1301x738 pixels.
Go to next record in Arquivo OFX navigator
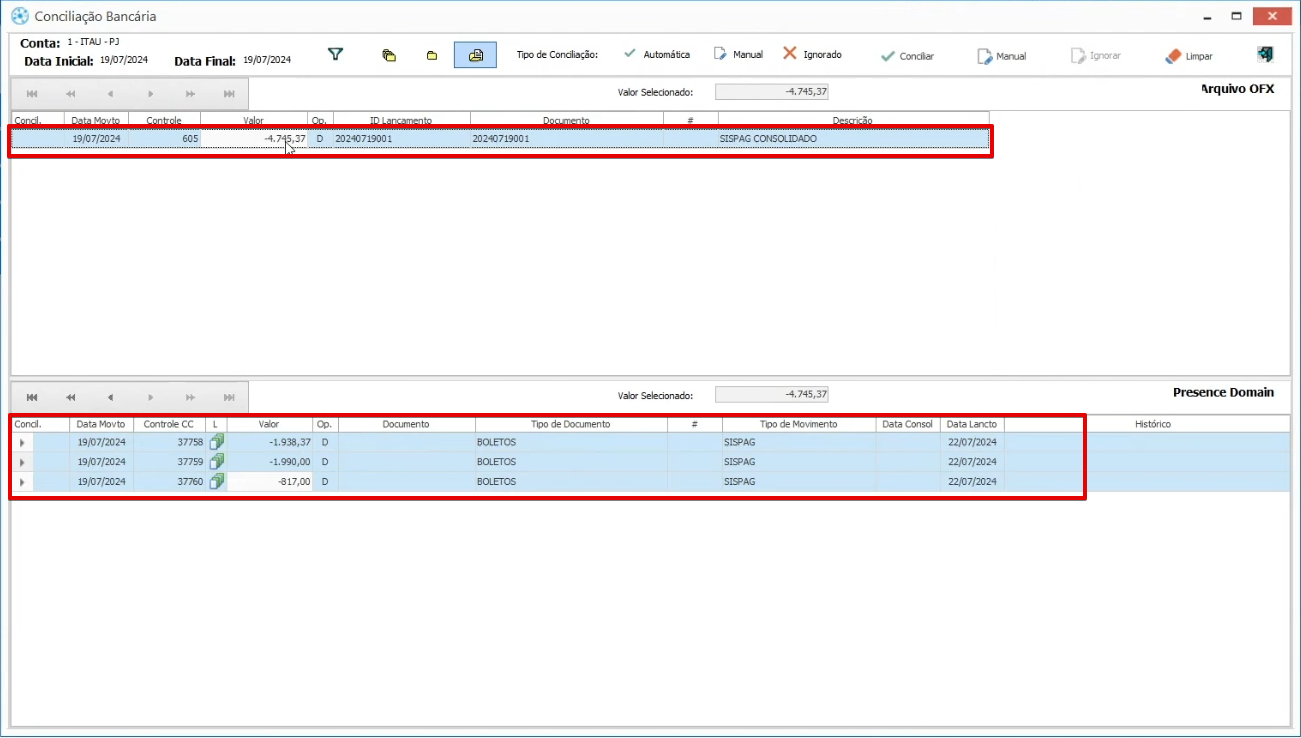150,94
